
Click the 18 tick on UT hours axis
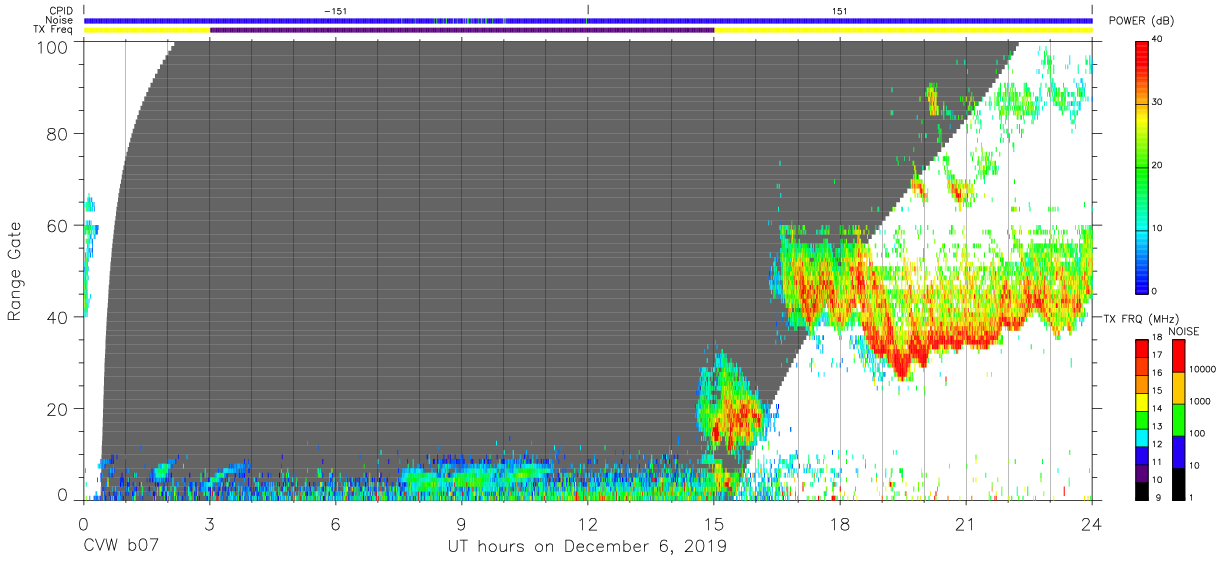(840, 523)
